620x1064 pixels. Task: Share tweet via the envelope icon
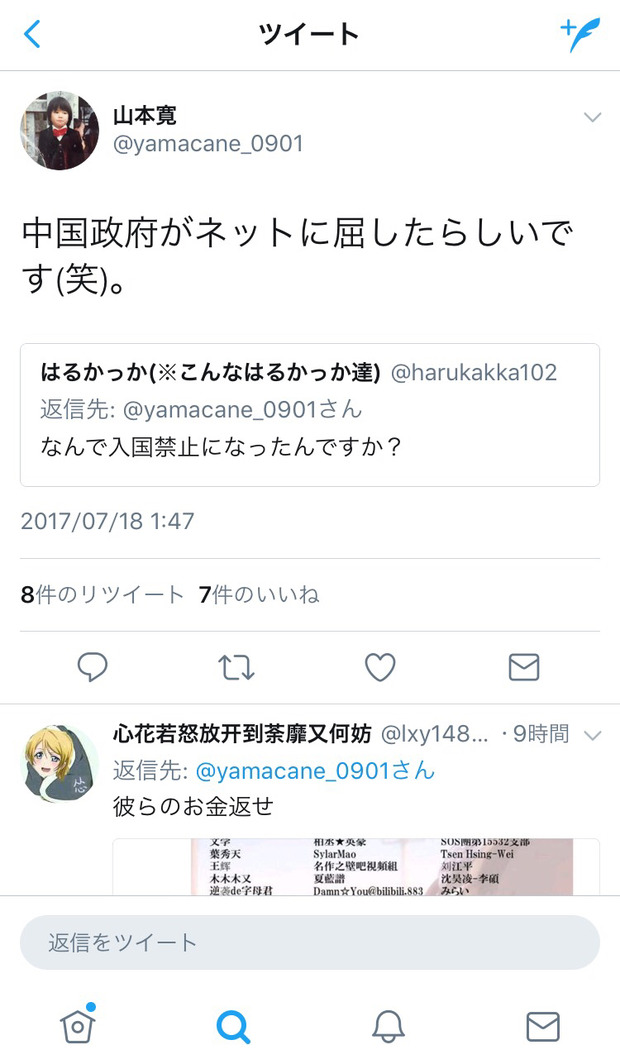(x=524, y=667)
